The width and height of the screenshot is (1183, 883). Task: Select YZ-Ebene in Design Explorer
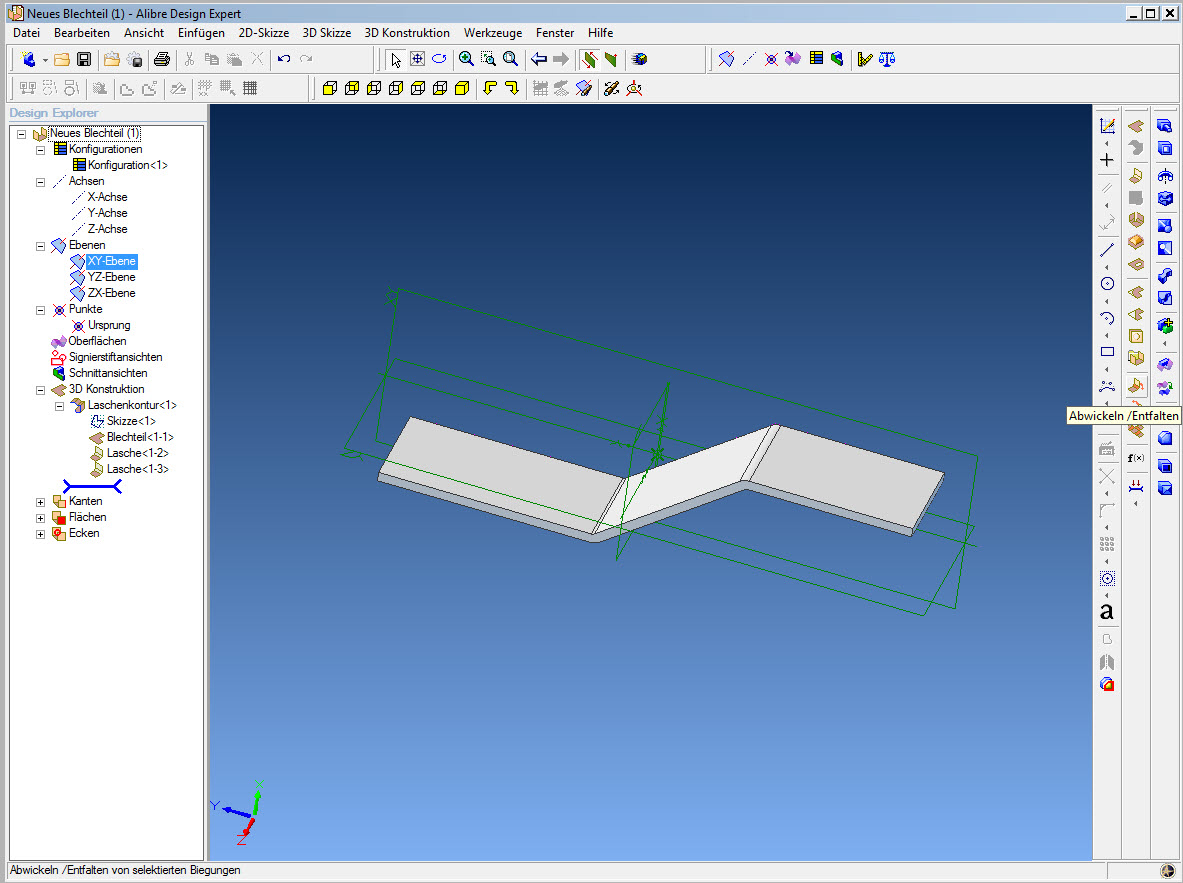click(111, 277)
